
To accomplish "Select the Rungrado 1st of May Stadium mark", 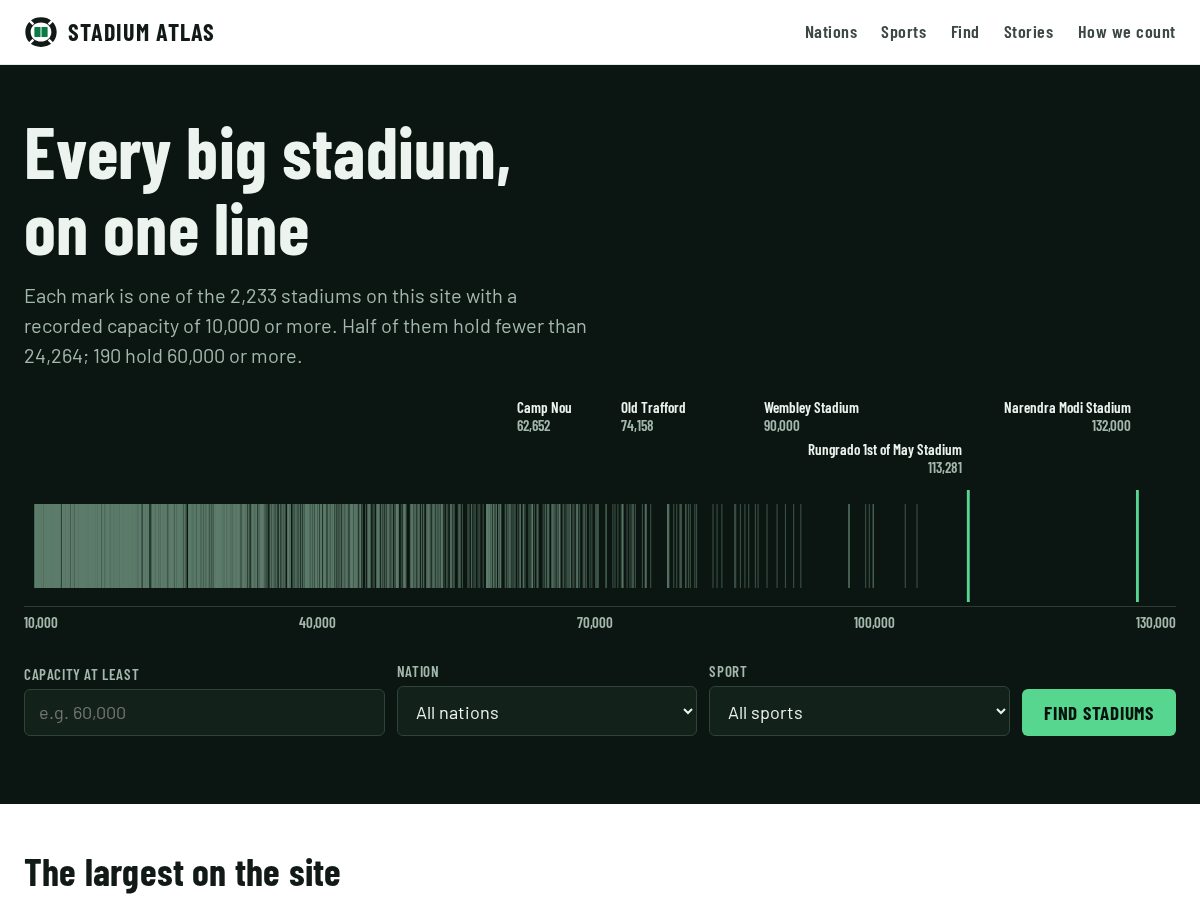I will tap(968, 546).
